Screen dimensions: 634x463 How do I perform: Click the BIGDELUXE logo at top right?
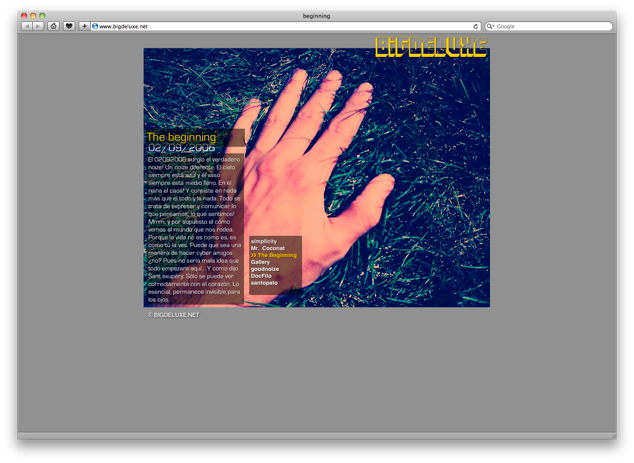pyautogui.click(x=431, y=47)
